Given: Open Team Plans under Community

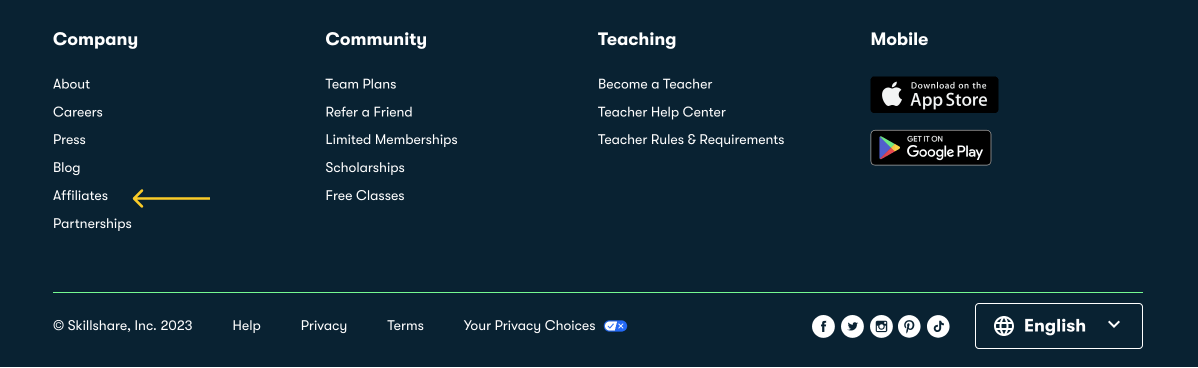Looking at the screenshot, I should [x=361, y=84].
